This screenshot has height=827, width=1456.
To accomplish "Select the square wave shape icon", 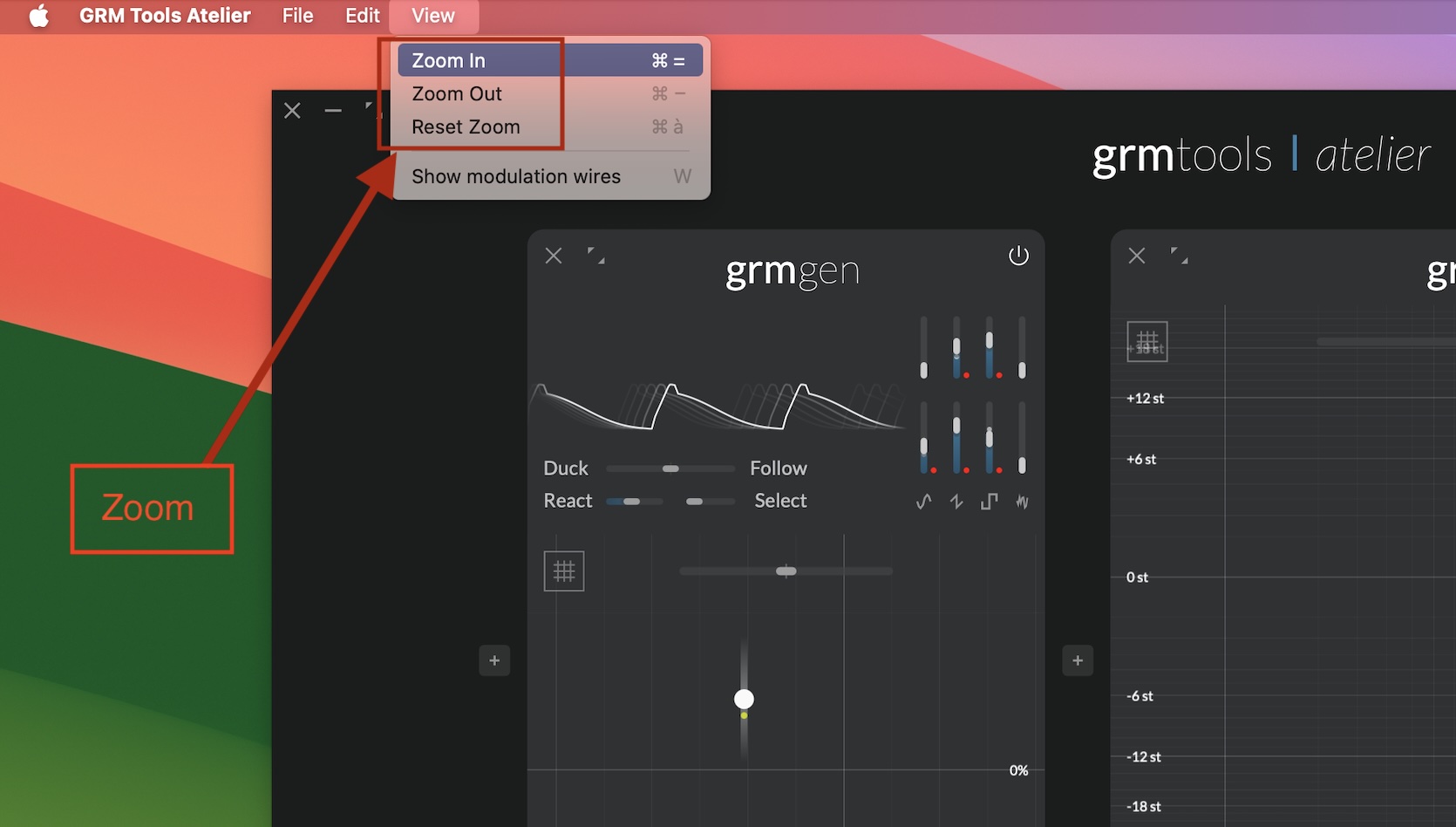I will point(989,502).
